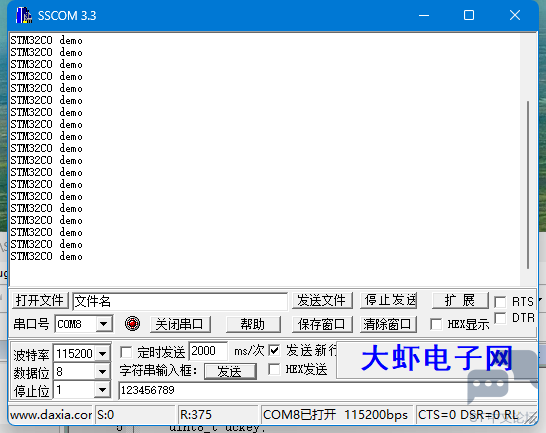546x433 pixels.
Task: Click the 帮助 button
Action: coord(253,324)
